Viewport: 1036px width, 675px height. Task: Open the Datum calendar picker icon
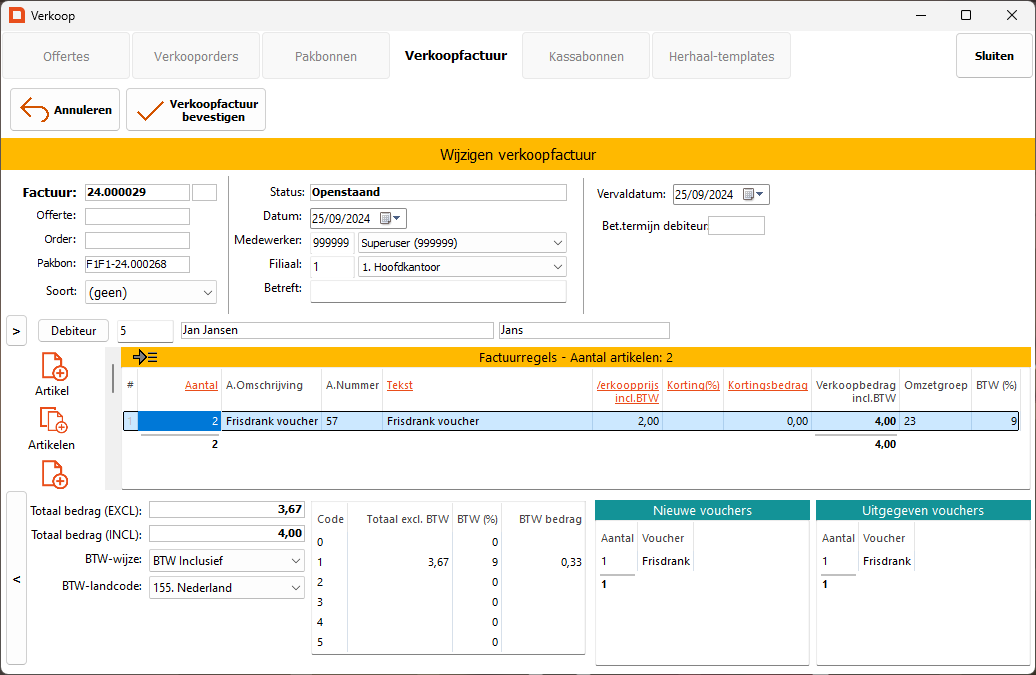point(387,219)
